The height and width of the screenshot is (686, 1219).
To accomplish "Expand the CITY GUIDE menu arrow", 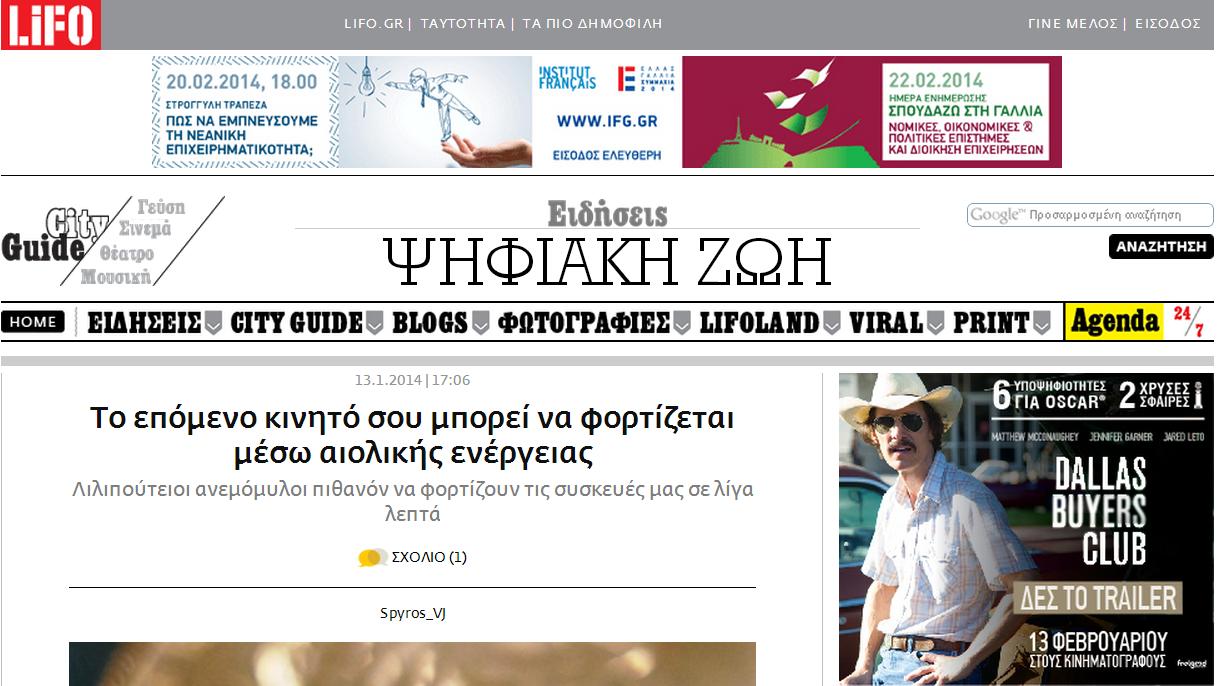I will point(375,323).
